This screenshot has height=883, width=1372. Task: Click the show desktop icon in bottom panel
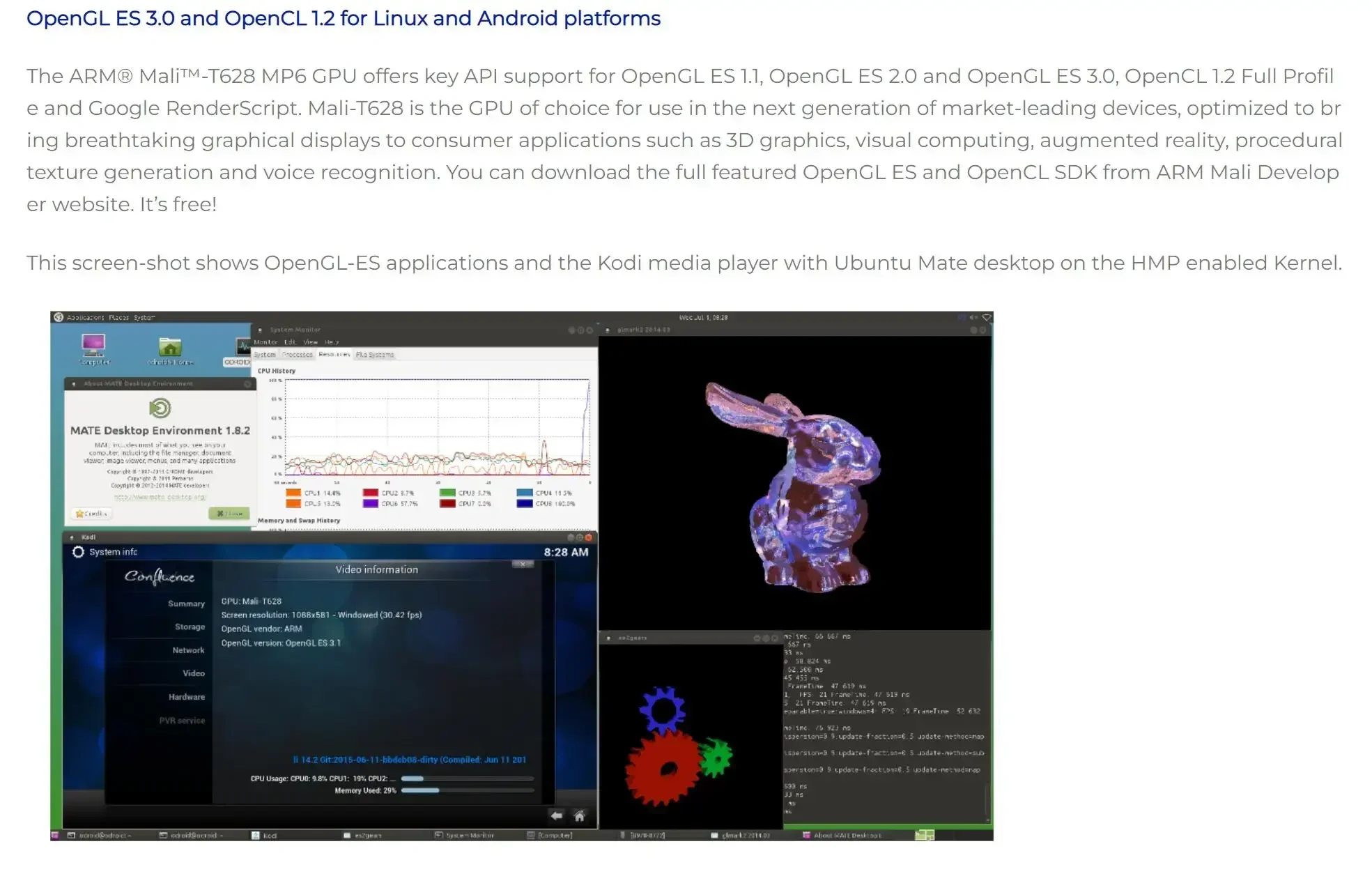click(55, 835)
